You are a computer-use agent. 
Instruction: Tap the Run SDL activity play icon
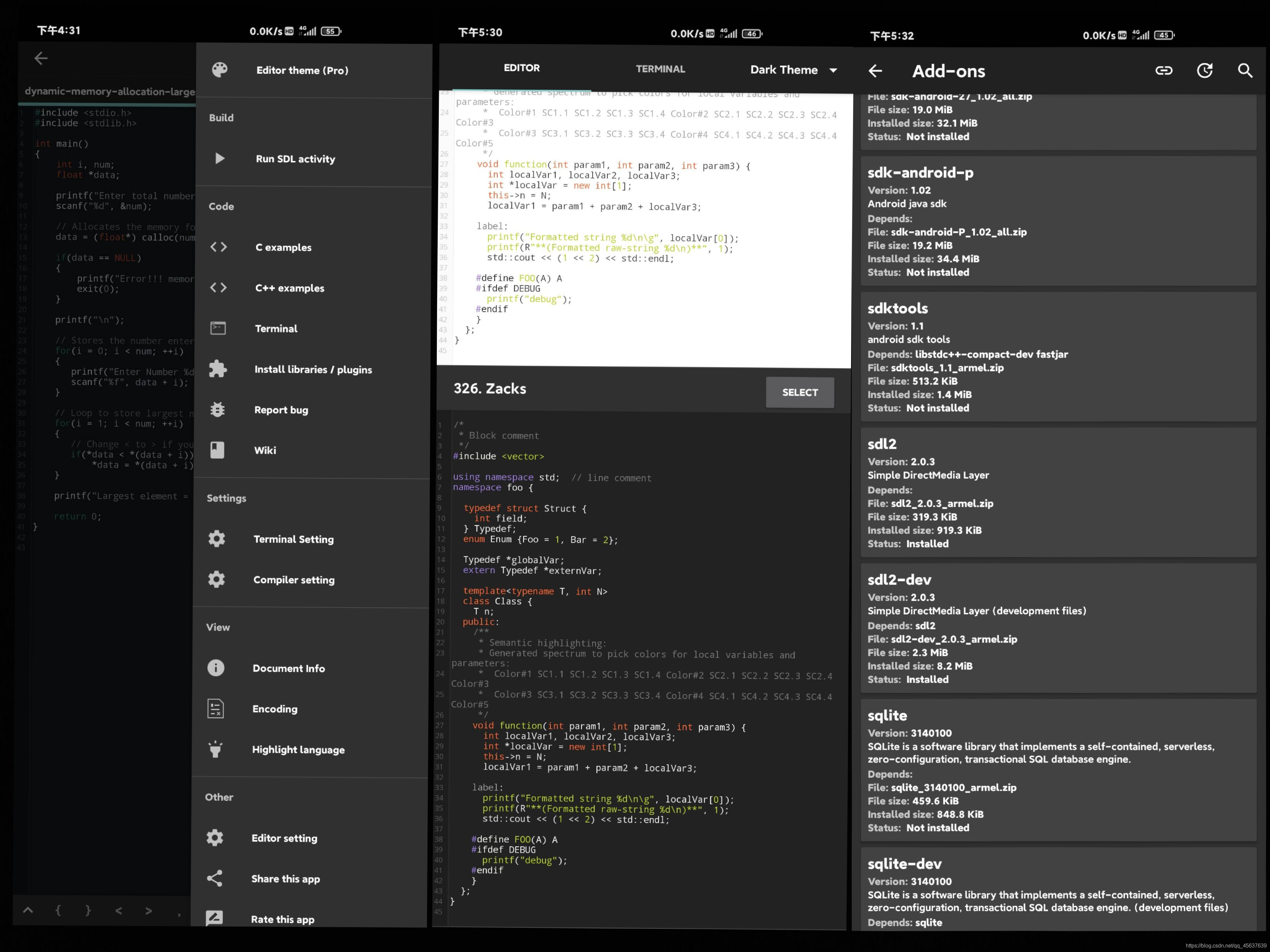[219, 158]
